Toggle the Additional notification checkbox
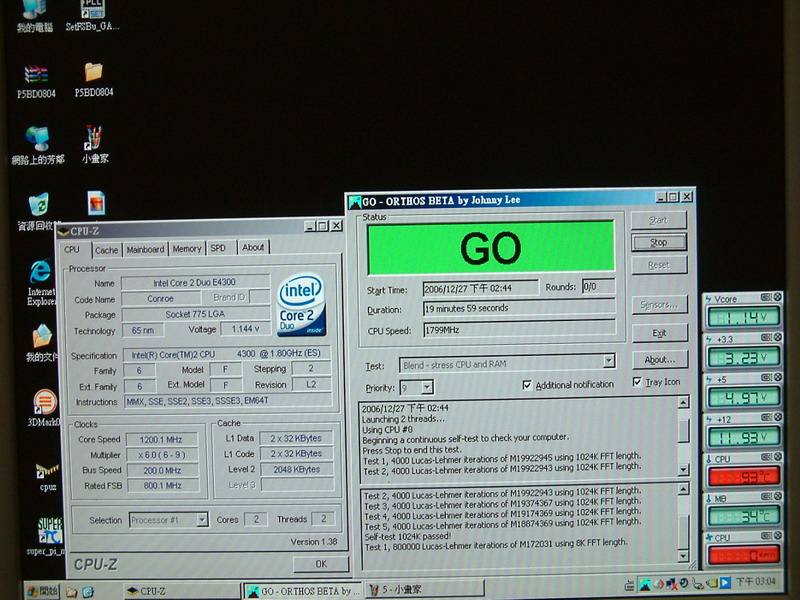 pyautogui.click(x=527, y=385)
